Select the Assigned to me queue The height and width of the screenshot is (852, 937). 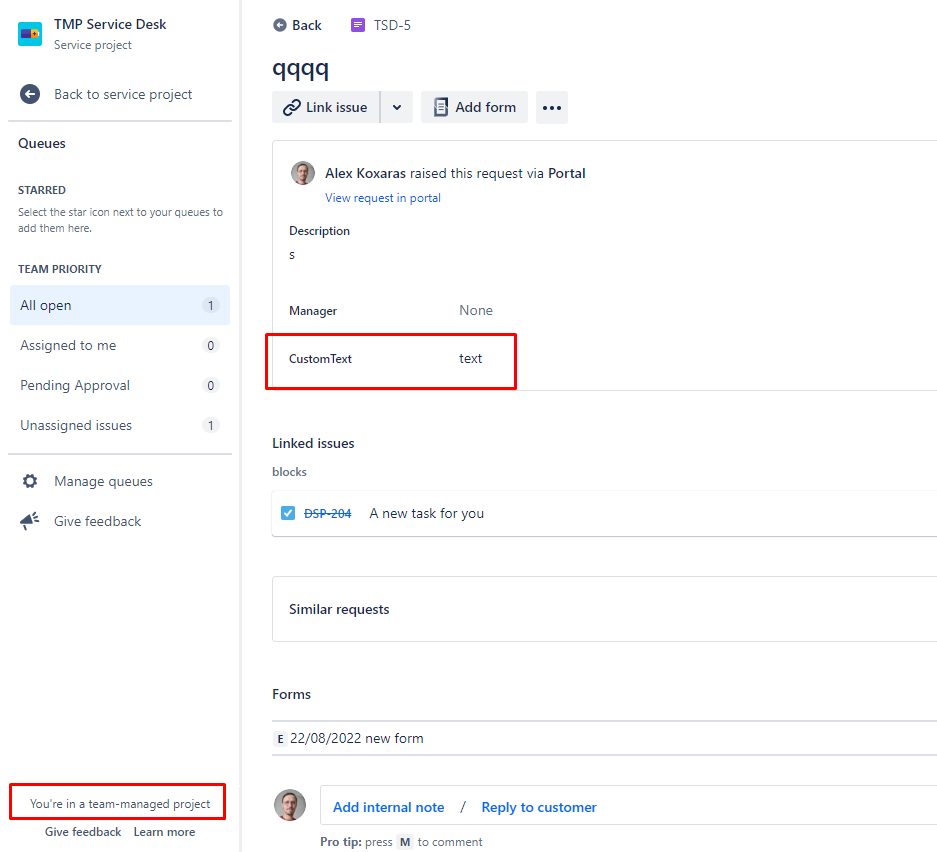[x=120, y=345]
